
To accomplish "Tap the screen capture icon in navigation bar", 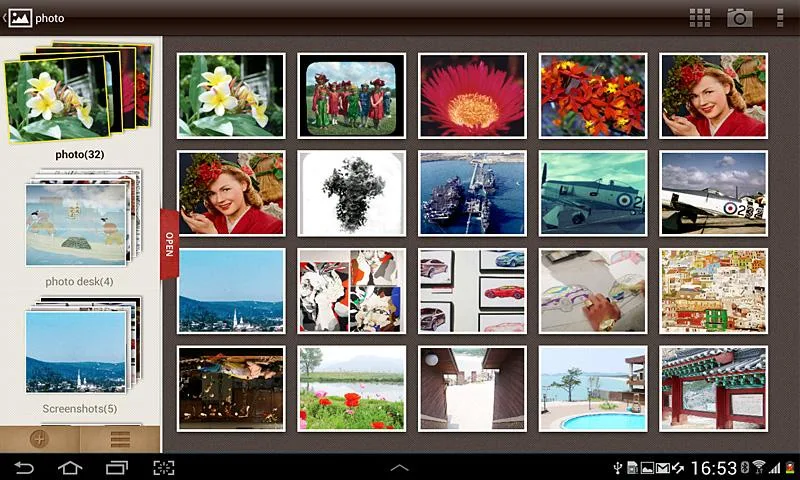I will [x=164, y=467].
